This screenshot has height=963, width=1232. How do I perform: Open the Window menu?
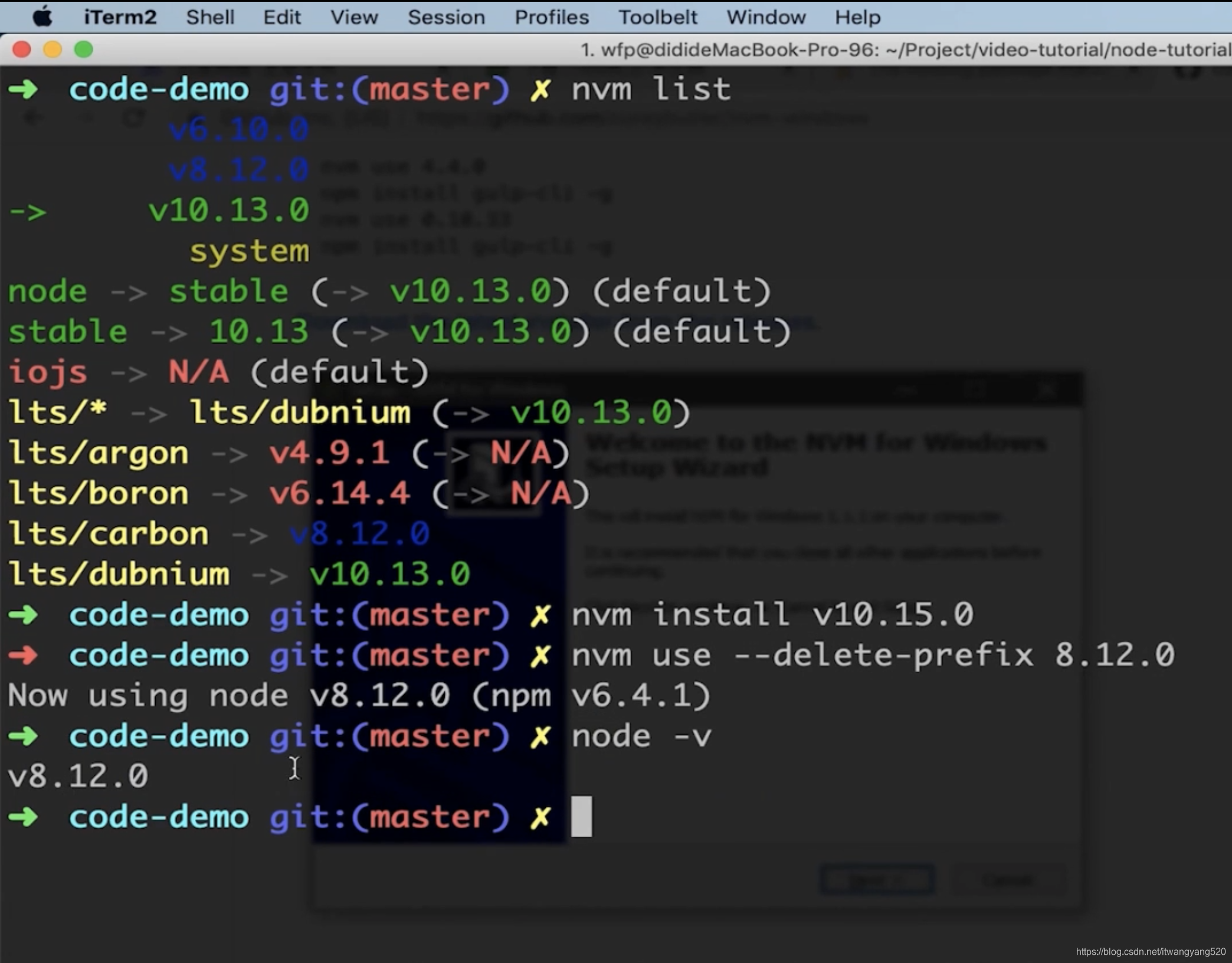[766, 17]
